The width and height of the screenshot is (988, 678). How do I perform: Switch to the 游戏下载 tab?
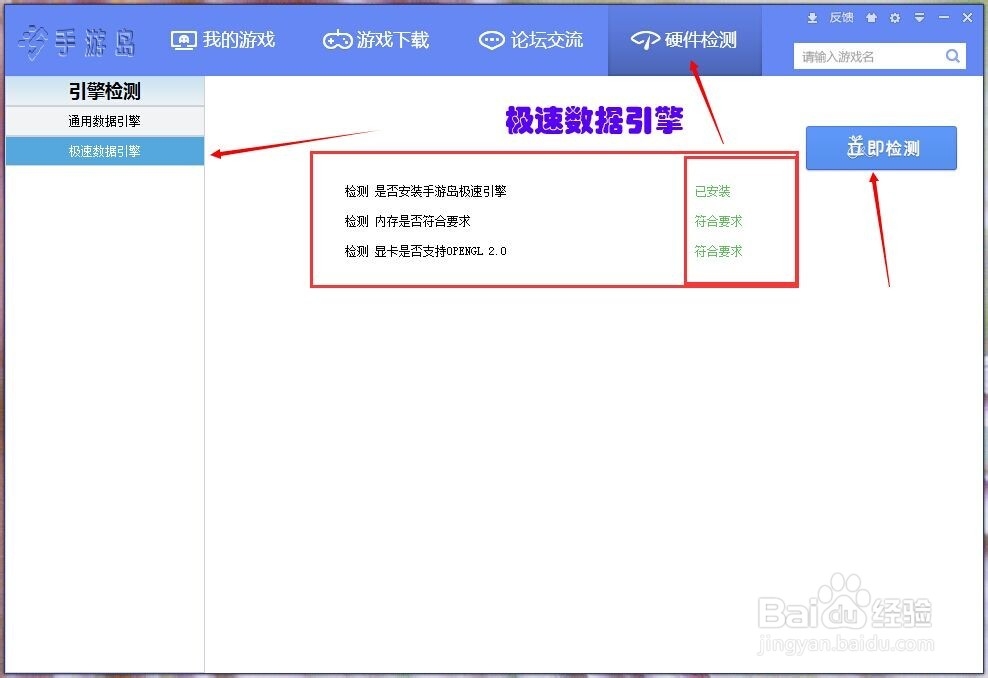[x=376, y=40]
